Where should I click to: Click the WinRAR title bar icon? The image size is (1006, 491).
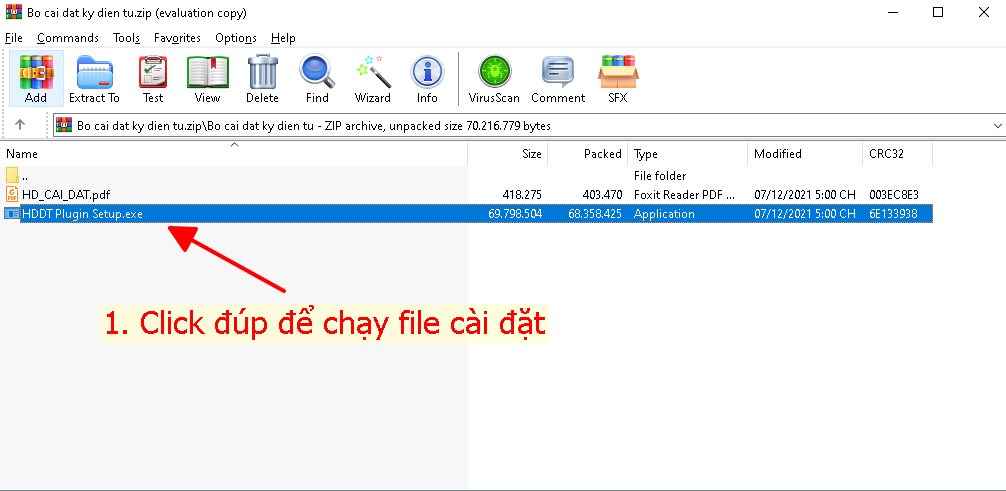pos(12,12)
